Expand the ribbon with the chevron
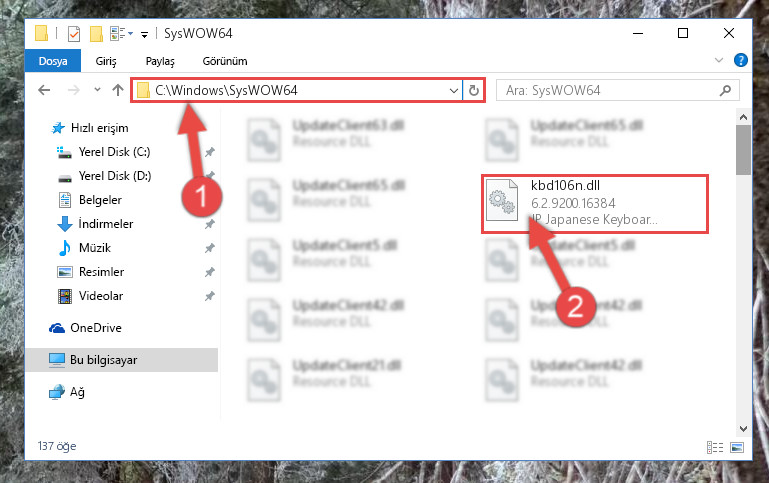 [719, 60]
